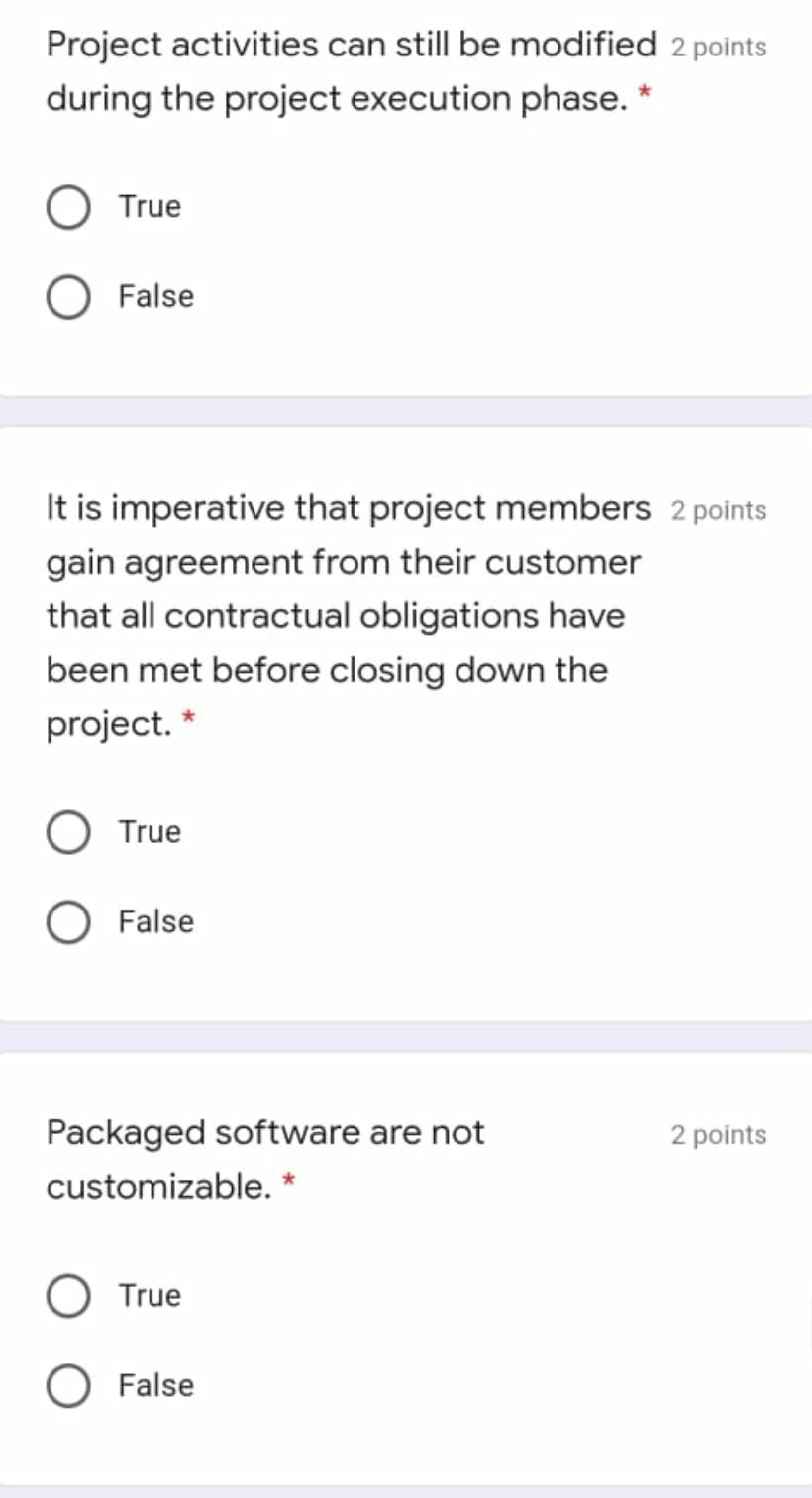Select True for the project activities question

(68, 206)
